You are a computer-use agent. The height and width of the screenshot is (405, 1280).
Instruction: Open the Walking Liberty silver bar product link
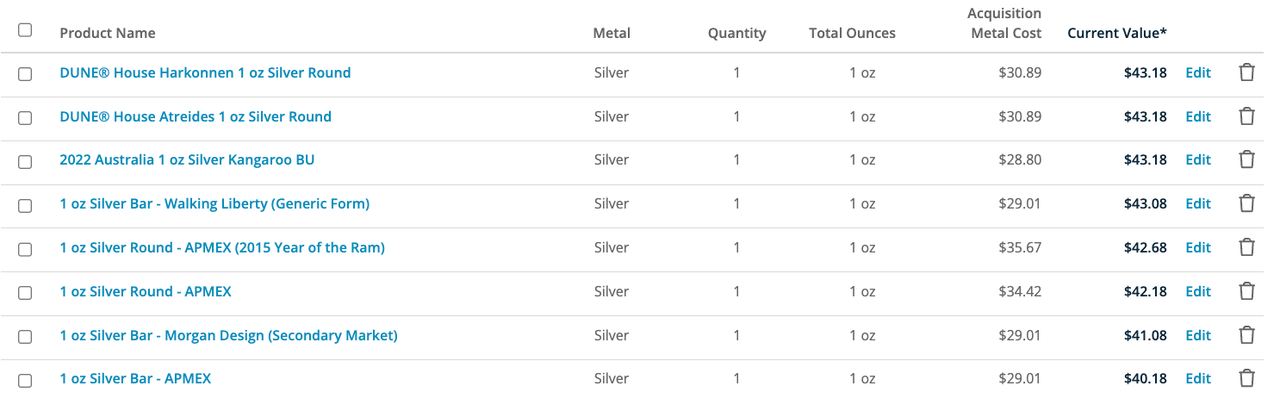point(215,204)
